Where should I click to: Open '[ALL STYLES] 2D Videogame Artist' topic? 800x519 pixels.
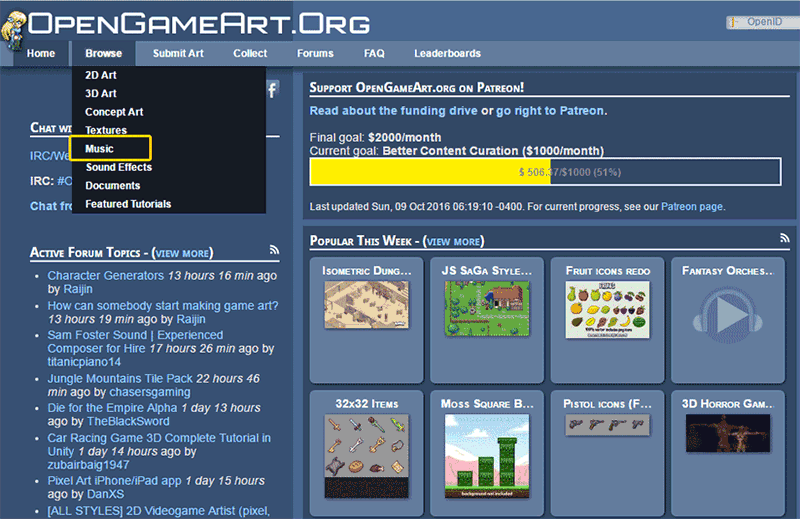pyautogui.click(x=159, y=511)
